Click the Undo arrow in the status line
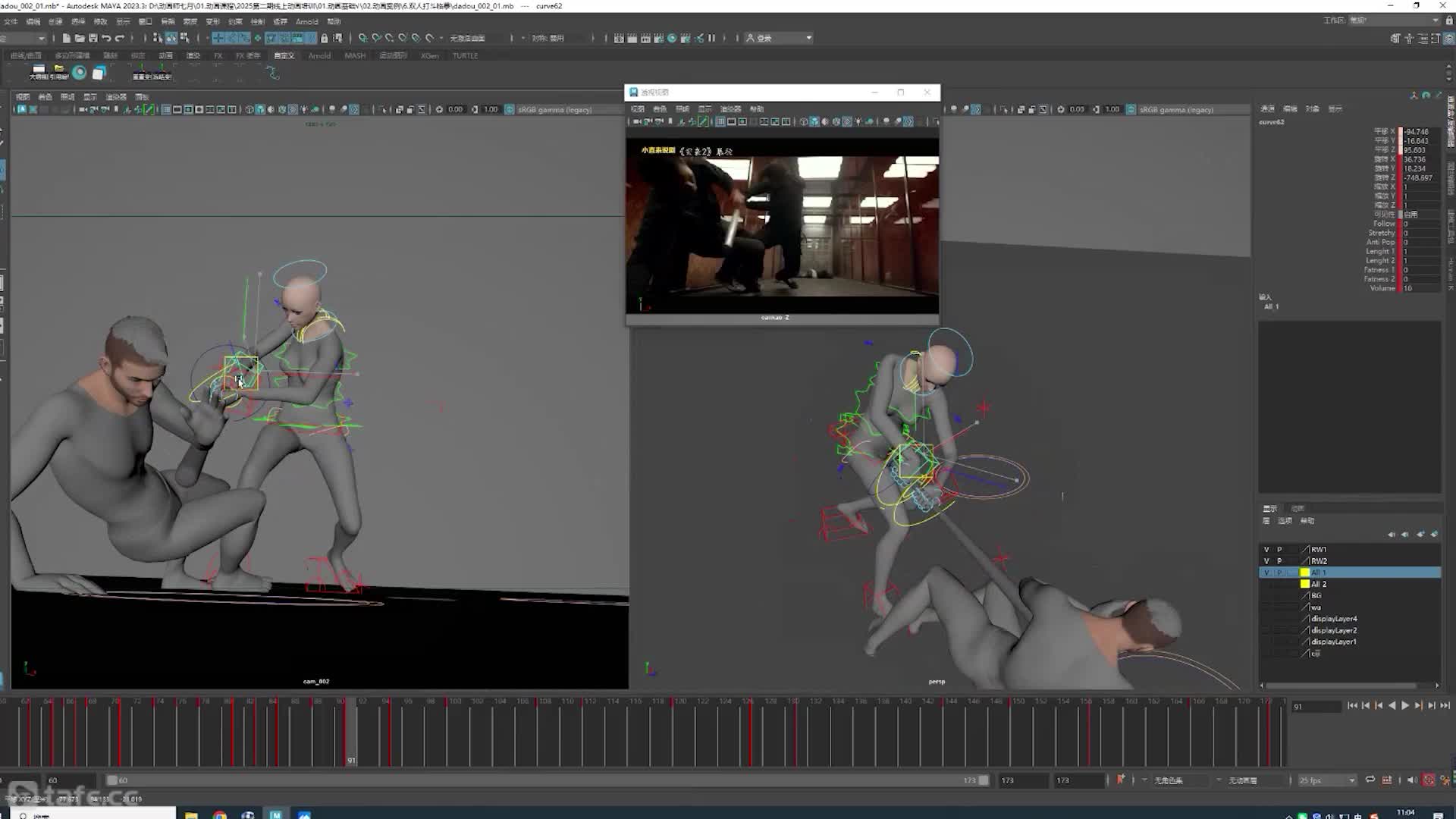 107,38
